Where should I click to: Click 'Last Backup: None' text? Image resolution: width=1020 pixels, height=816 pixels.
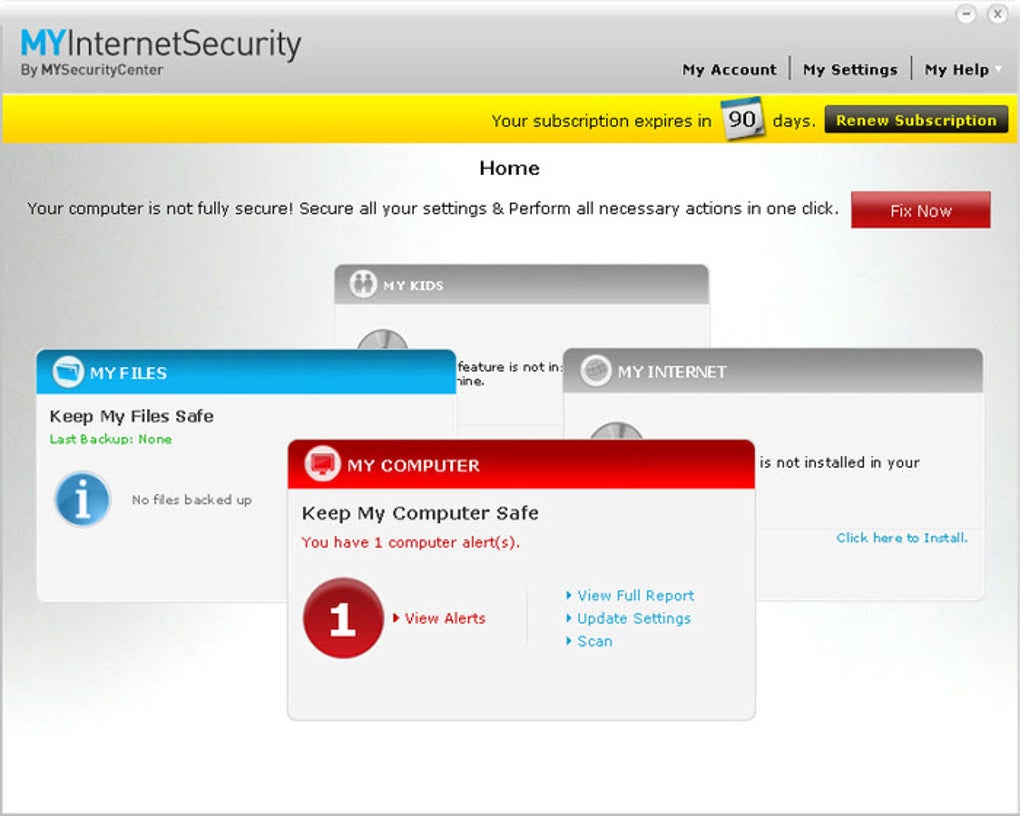pos(111,439)
